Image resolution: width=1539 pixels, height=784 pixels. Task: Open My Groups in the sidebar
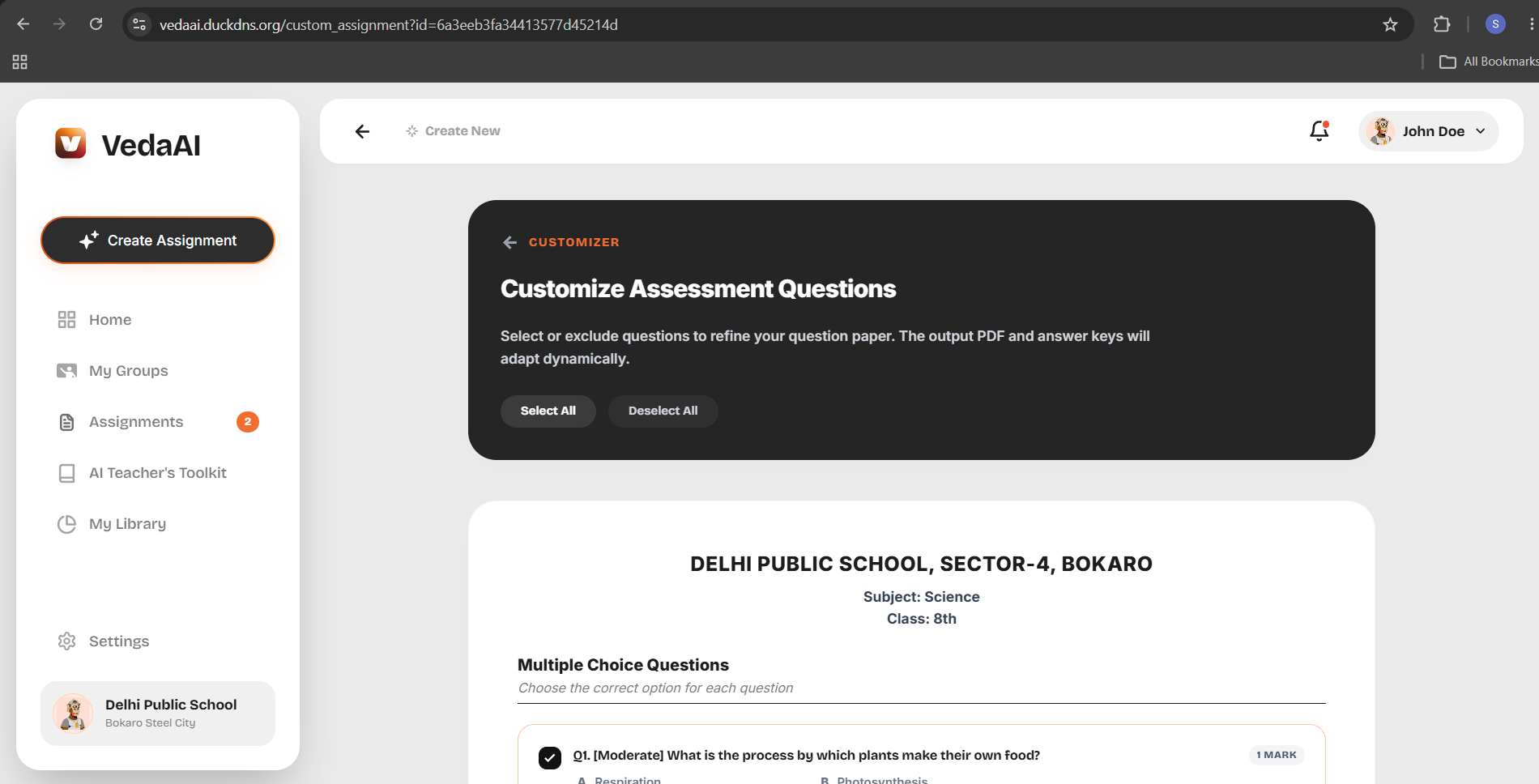pos(113,371)
